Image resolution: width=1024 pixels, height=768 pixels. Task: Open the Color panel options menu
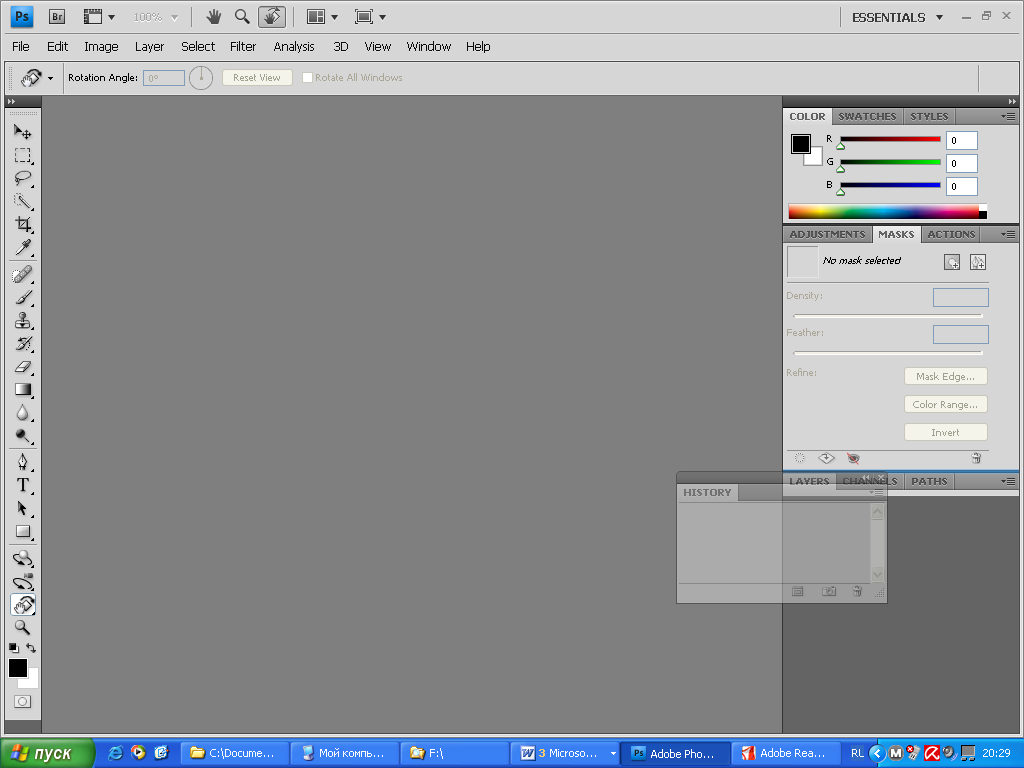[1009, 116]
